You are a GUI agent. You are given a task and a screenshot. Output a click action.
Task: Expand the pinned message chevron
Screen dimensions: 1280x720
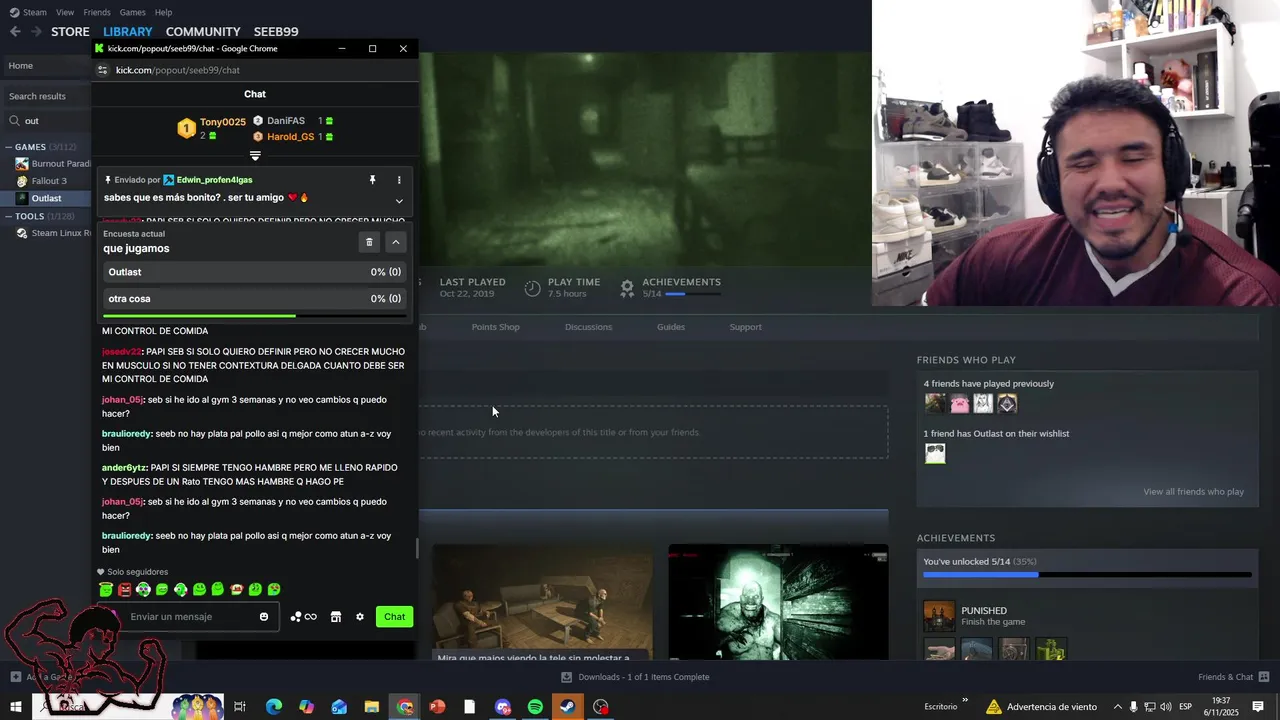coord(399,201)
